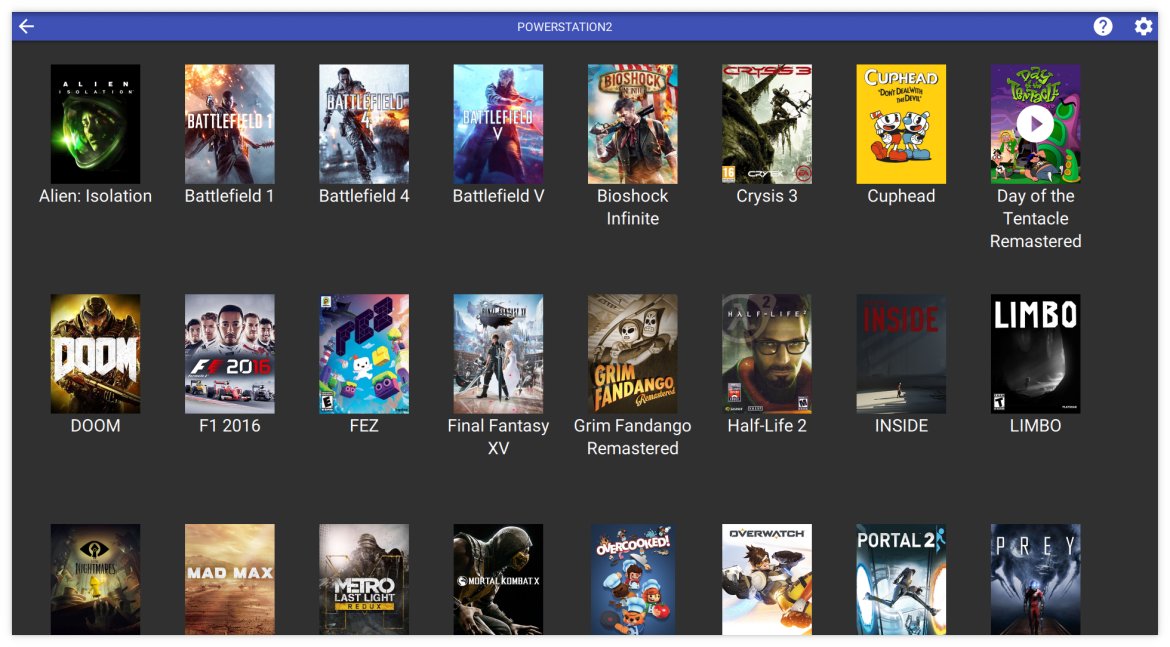
Task: Click the "Alien: Isolation" title text
Action: pyautogui.click(x=96, y=196)
